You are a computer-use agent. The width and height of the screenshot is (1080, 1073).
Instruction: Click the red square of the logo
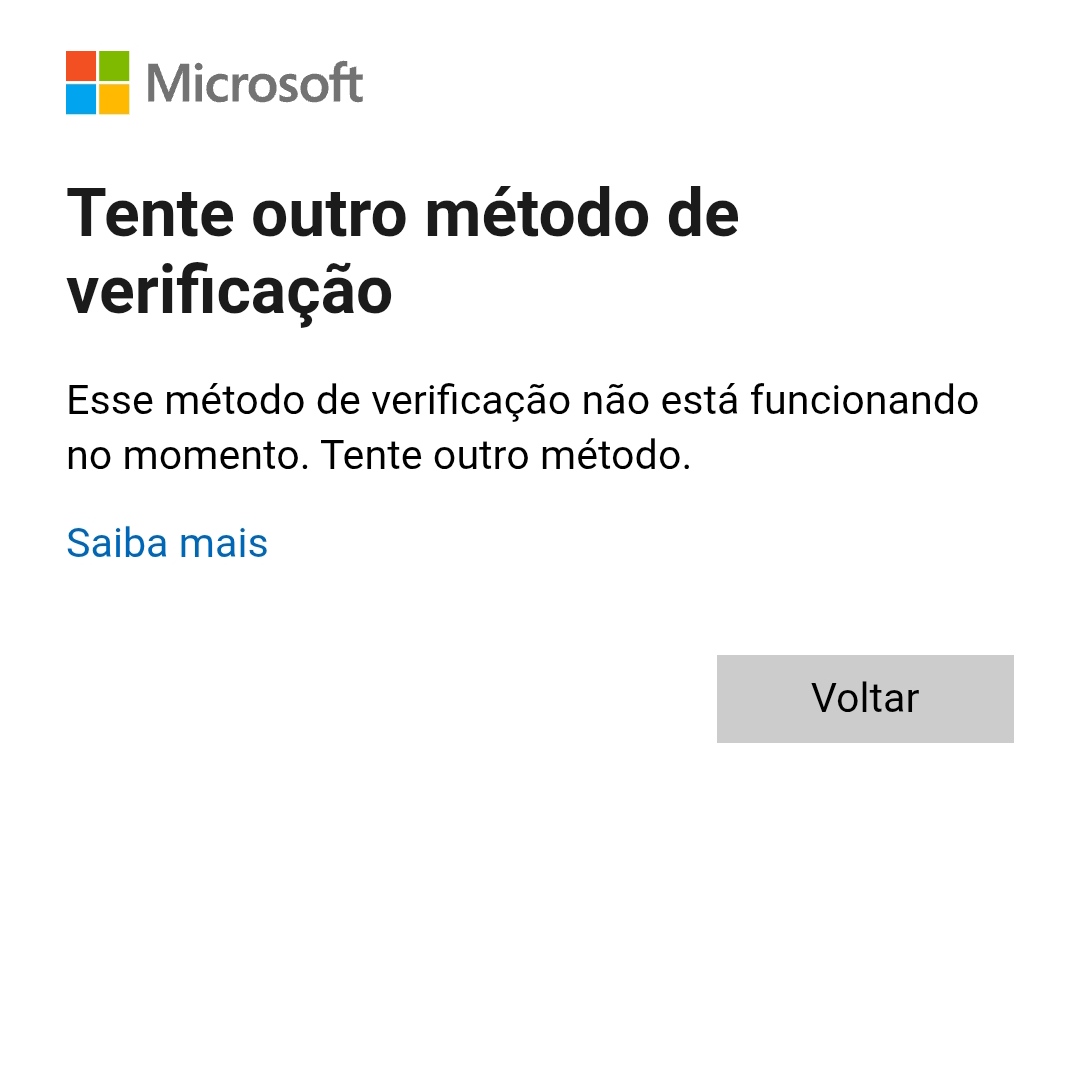[81, 66]
